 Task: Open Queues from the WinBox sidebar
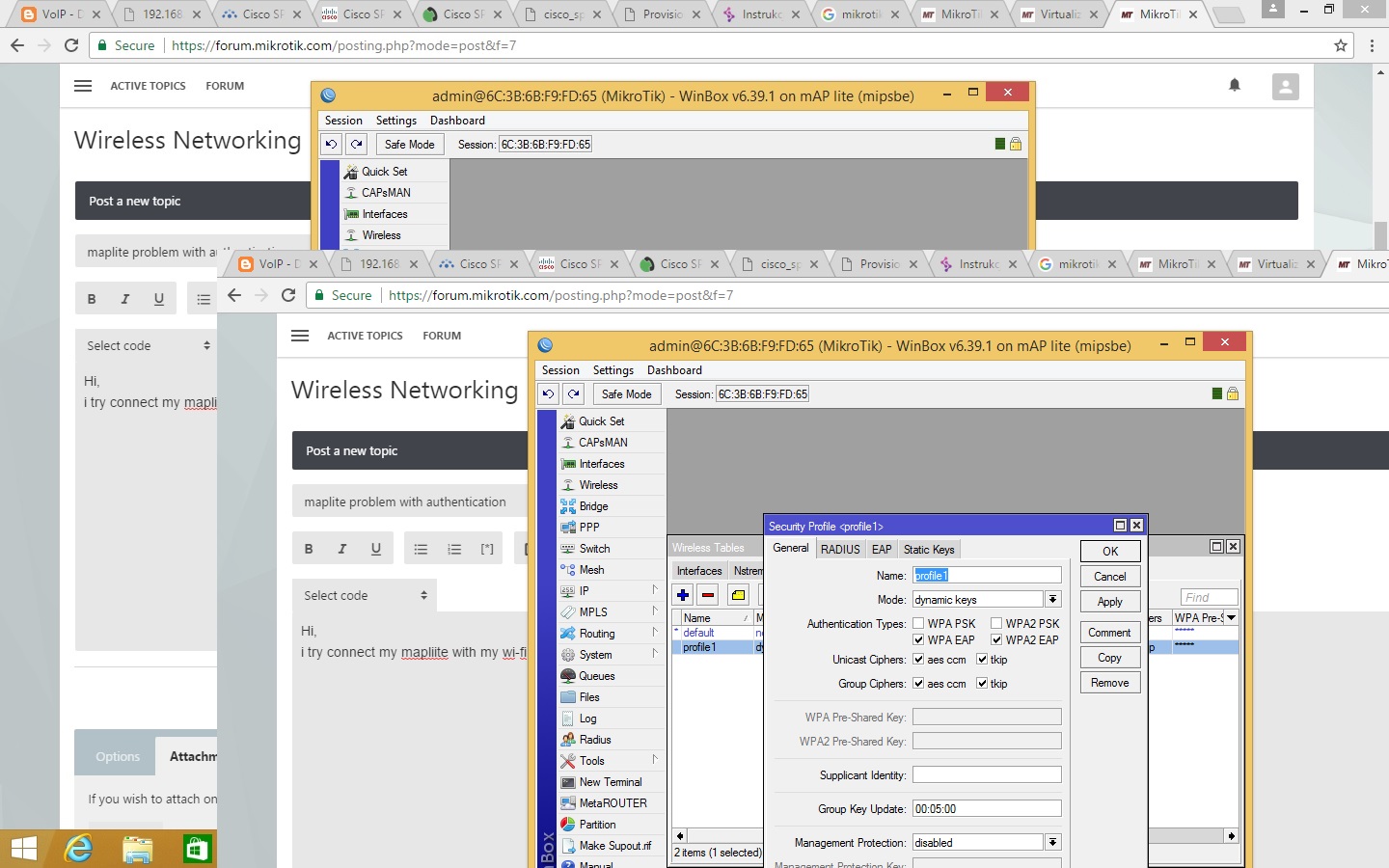(x=596, y=676)
